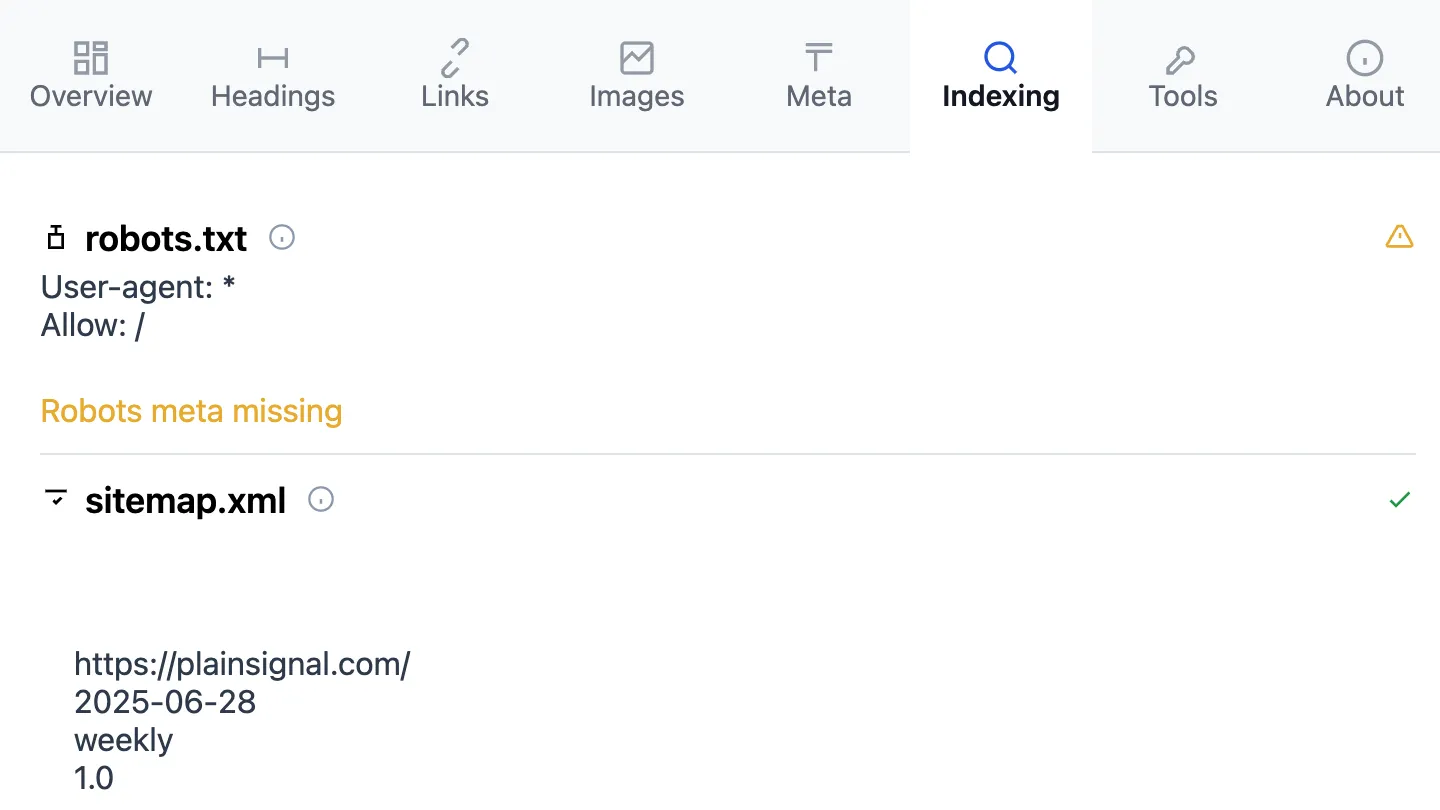Click the sitemap.xml heading
This screenshot has width=1440, height=810.
[x=185, y=500]
